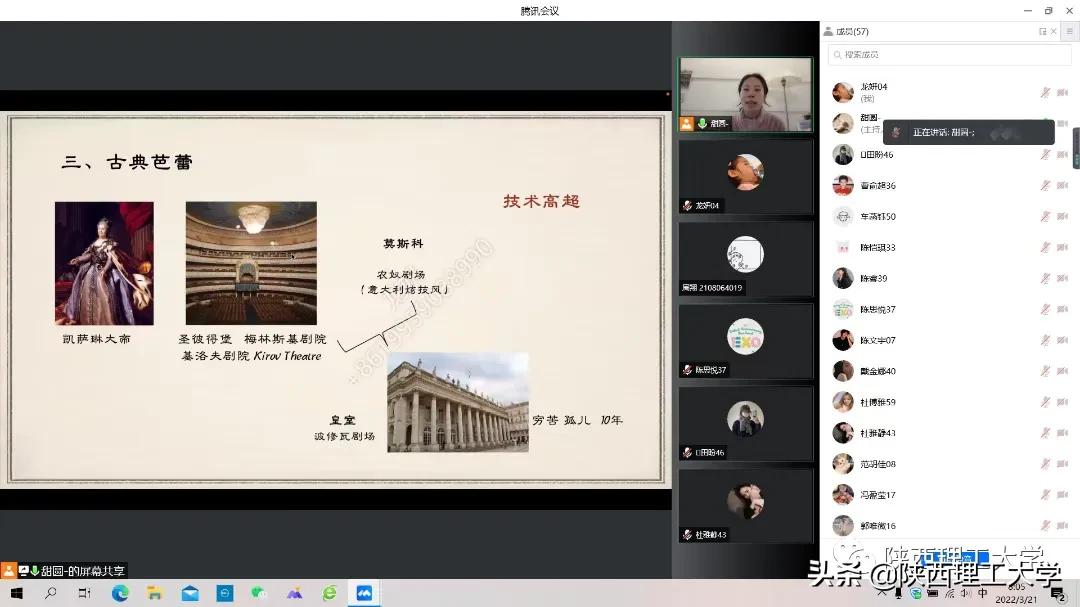This screenshot has height=607, width=1080.
Task: Open WeChat from the taskbar
Action: [x=260, y=593]
